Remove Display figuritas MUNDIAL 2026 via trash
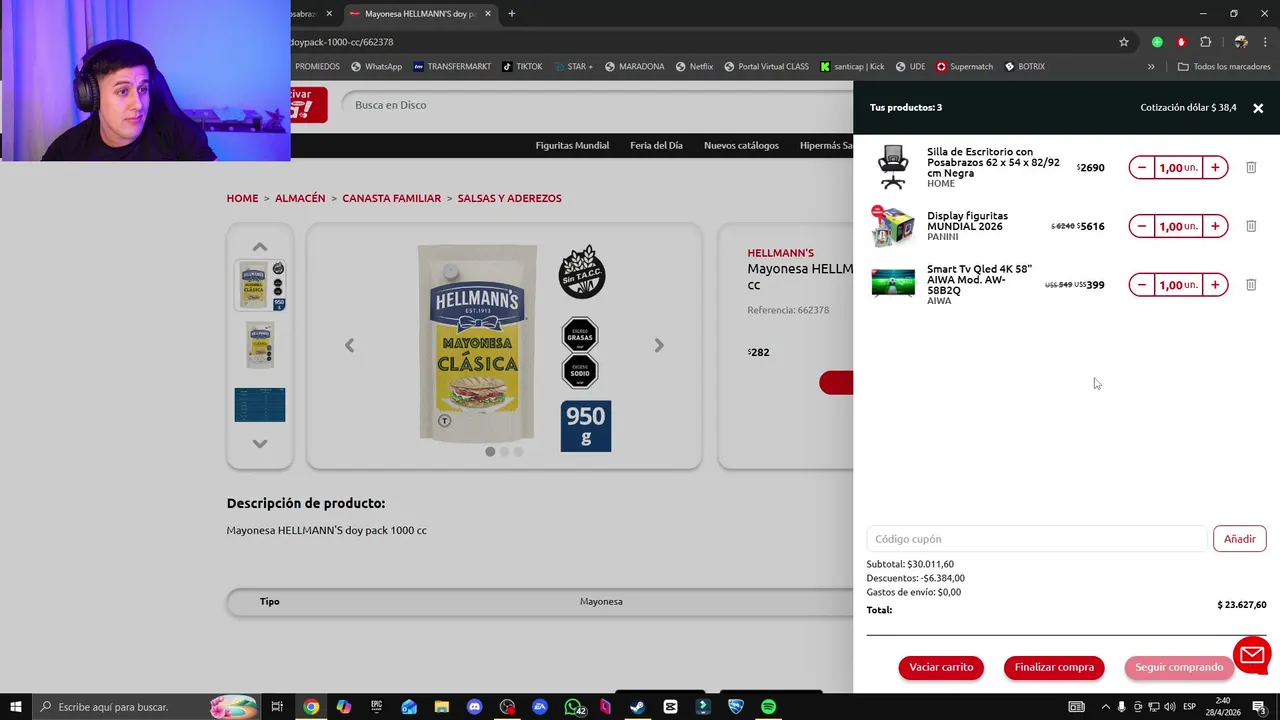1280x720 pixels. click(1251, 226)
